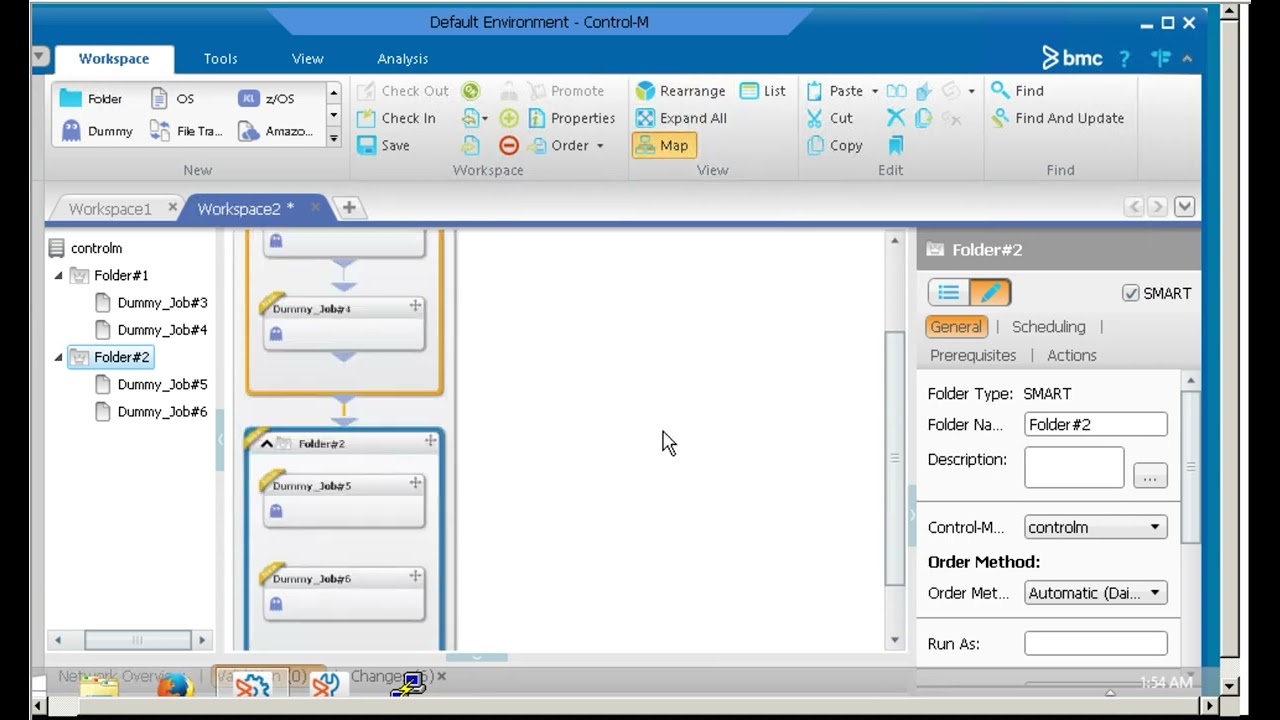The width and height of the screenshot is (1280, 720).
Task: Open the Paste dropdown arrow
Action: coord(874,91)
